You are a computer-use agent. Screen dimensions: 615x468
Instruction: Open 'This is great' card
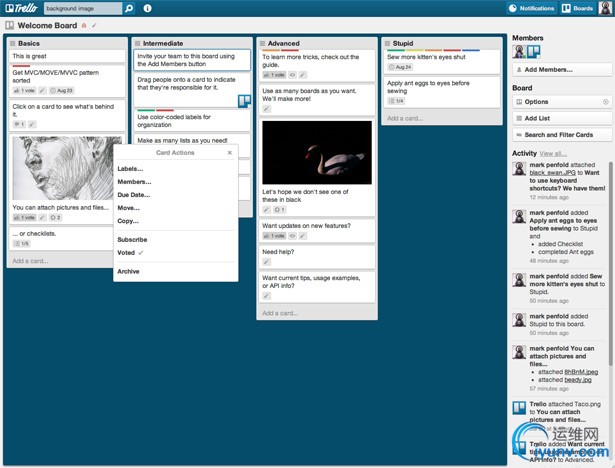67,56
